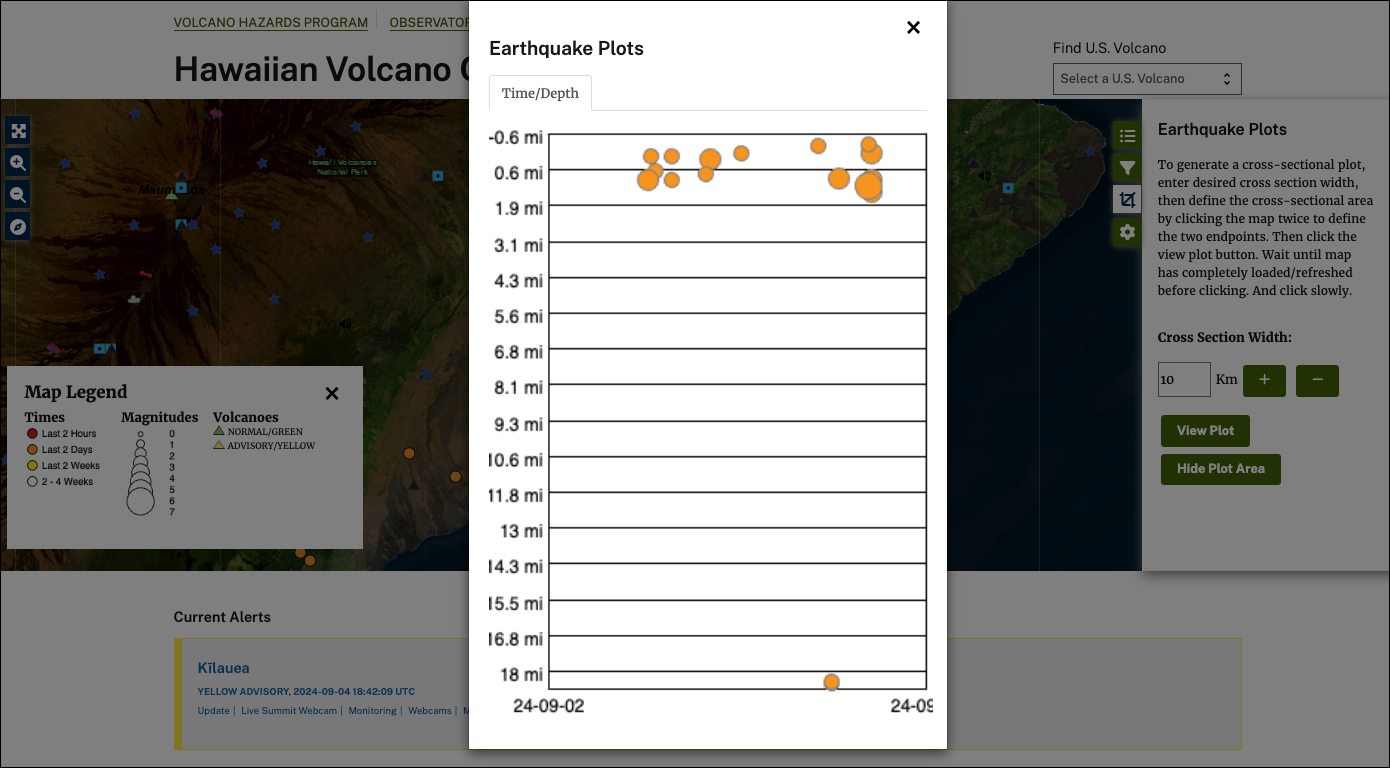1390x768 pixels.
Task: Select the Time/Depth tab
Action: [x=540, y=93]
